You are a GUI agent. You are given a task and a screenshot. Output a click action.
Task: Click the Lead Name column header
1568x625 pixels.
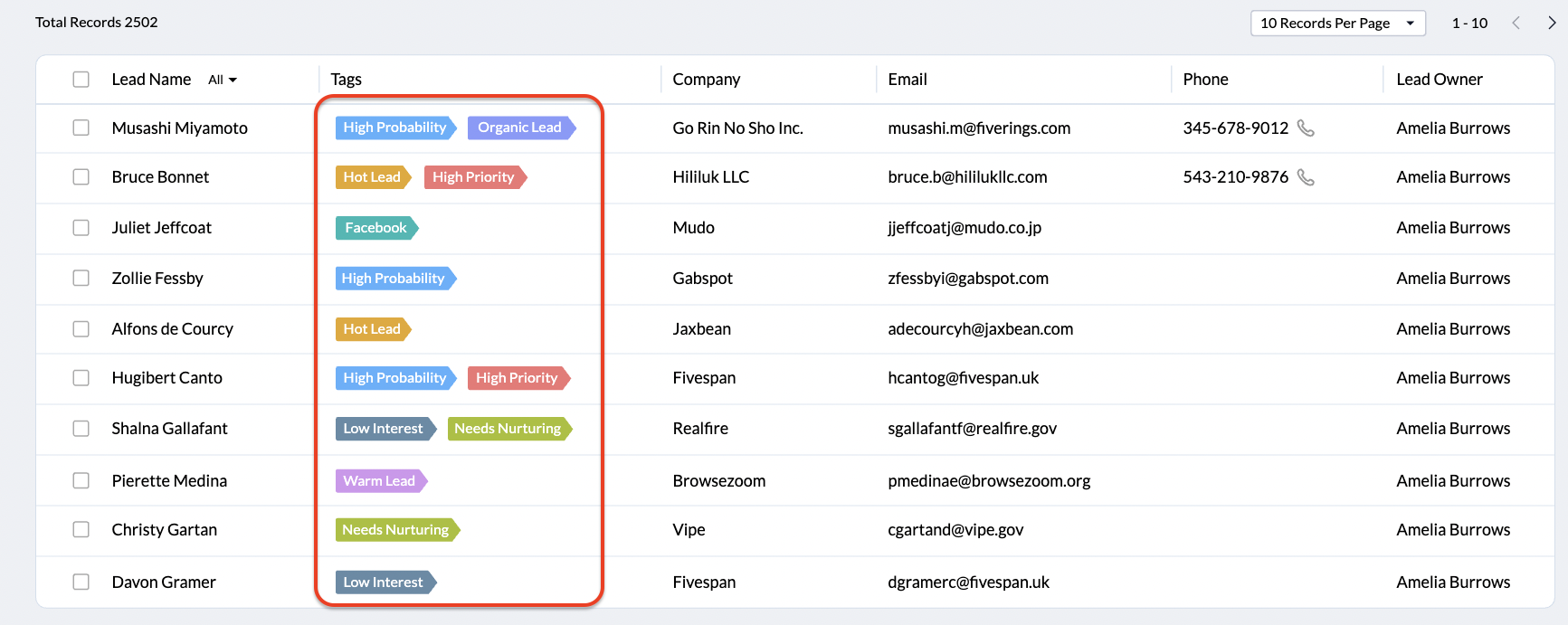click(x=151, y=80)
